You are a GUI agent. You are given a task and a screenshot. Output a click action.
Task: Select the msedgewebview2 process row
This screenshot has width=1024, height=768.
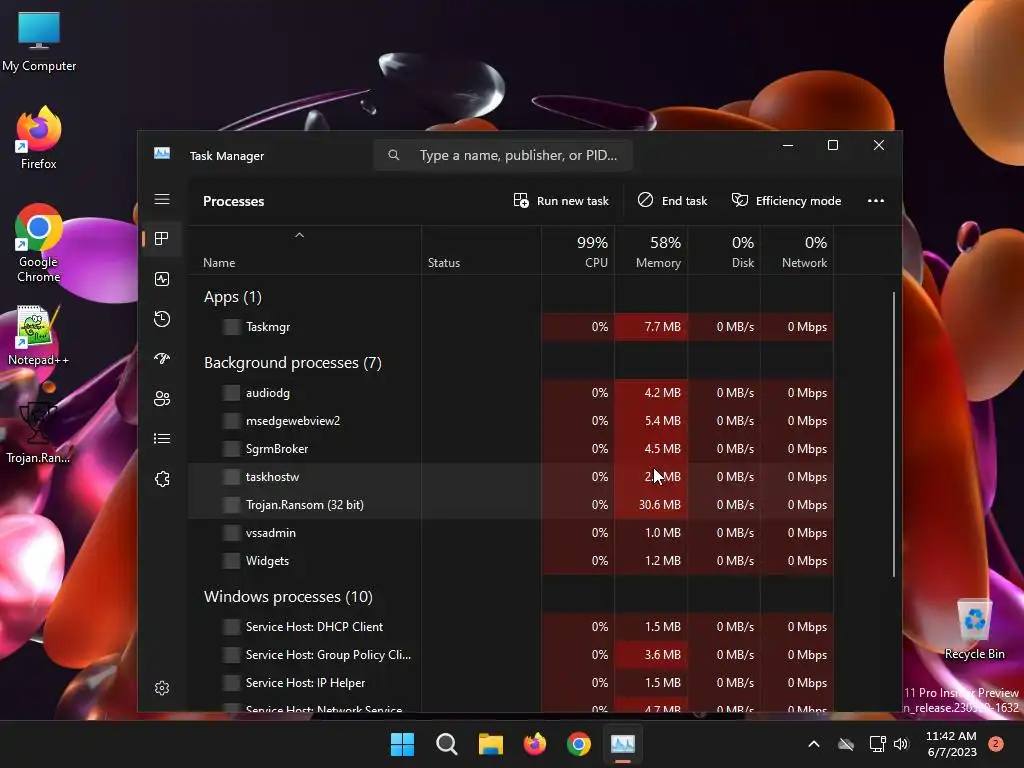click(511, 421)
